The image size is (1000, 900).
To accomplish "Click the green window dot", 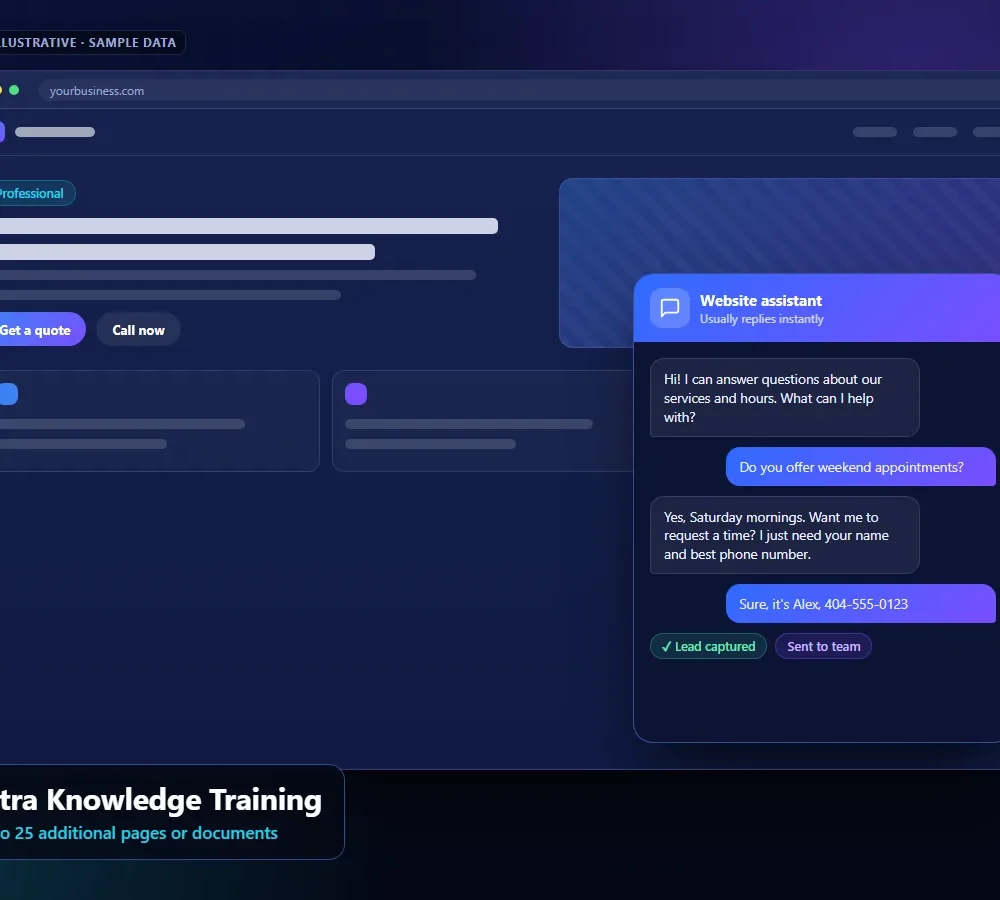I will tap(14, 90).
